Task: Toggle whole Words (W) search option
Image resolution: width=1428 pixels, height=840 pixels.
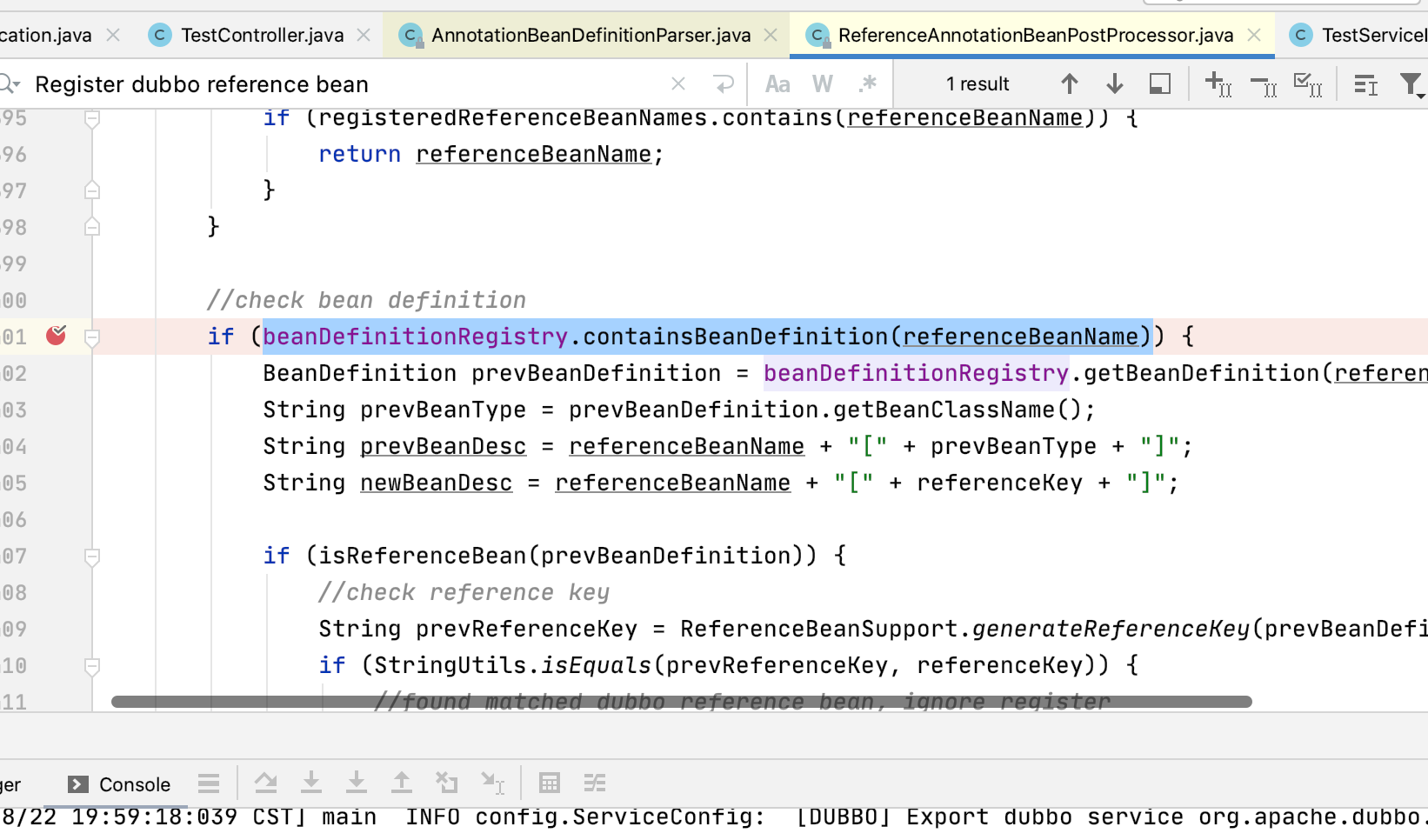Action: (x=822, y=83)
